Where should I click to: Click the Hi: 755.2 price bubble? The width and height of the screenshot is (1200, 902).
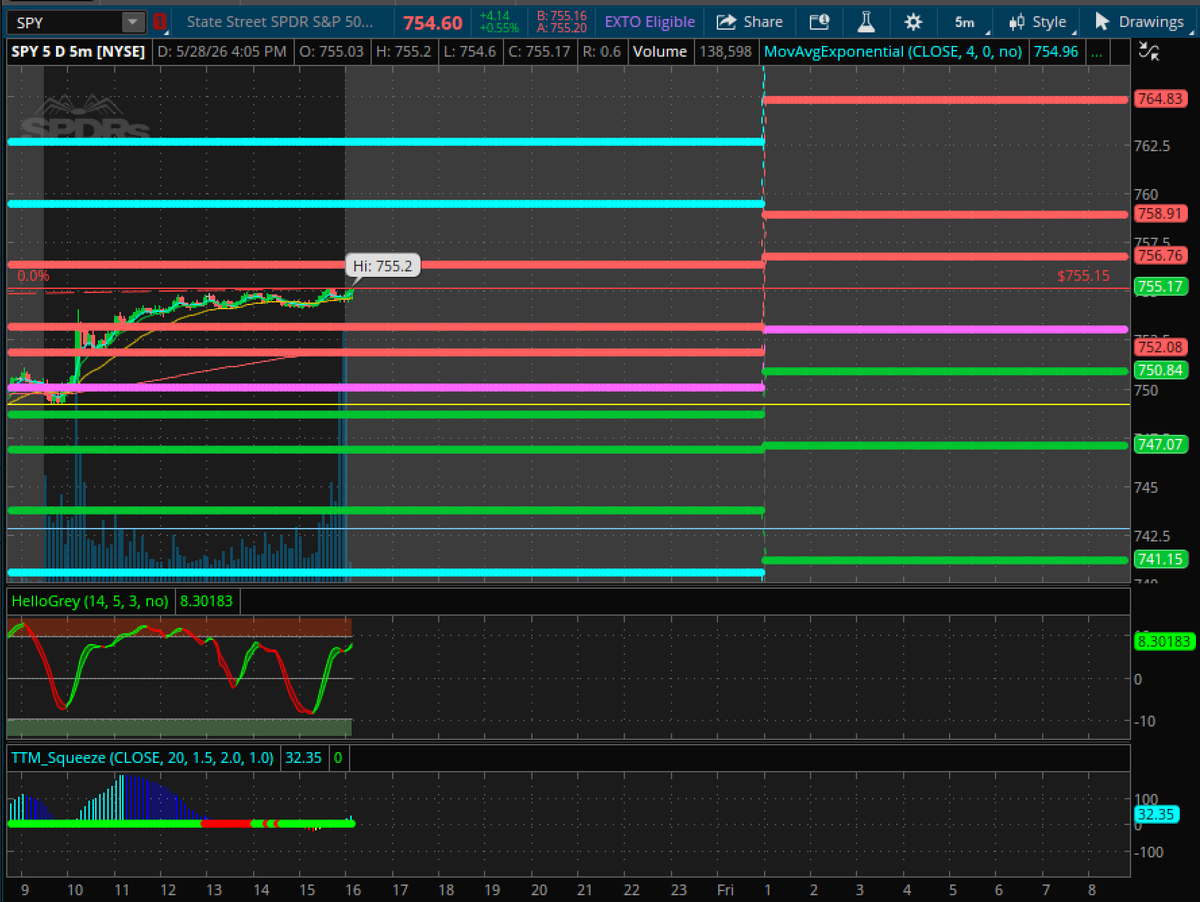click(384, 266)
